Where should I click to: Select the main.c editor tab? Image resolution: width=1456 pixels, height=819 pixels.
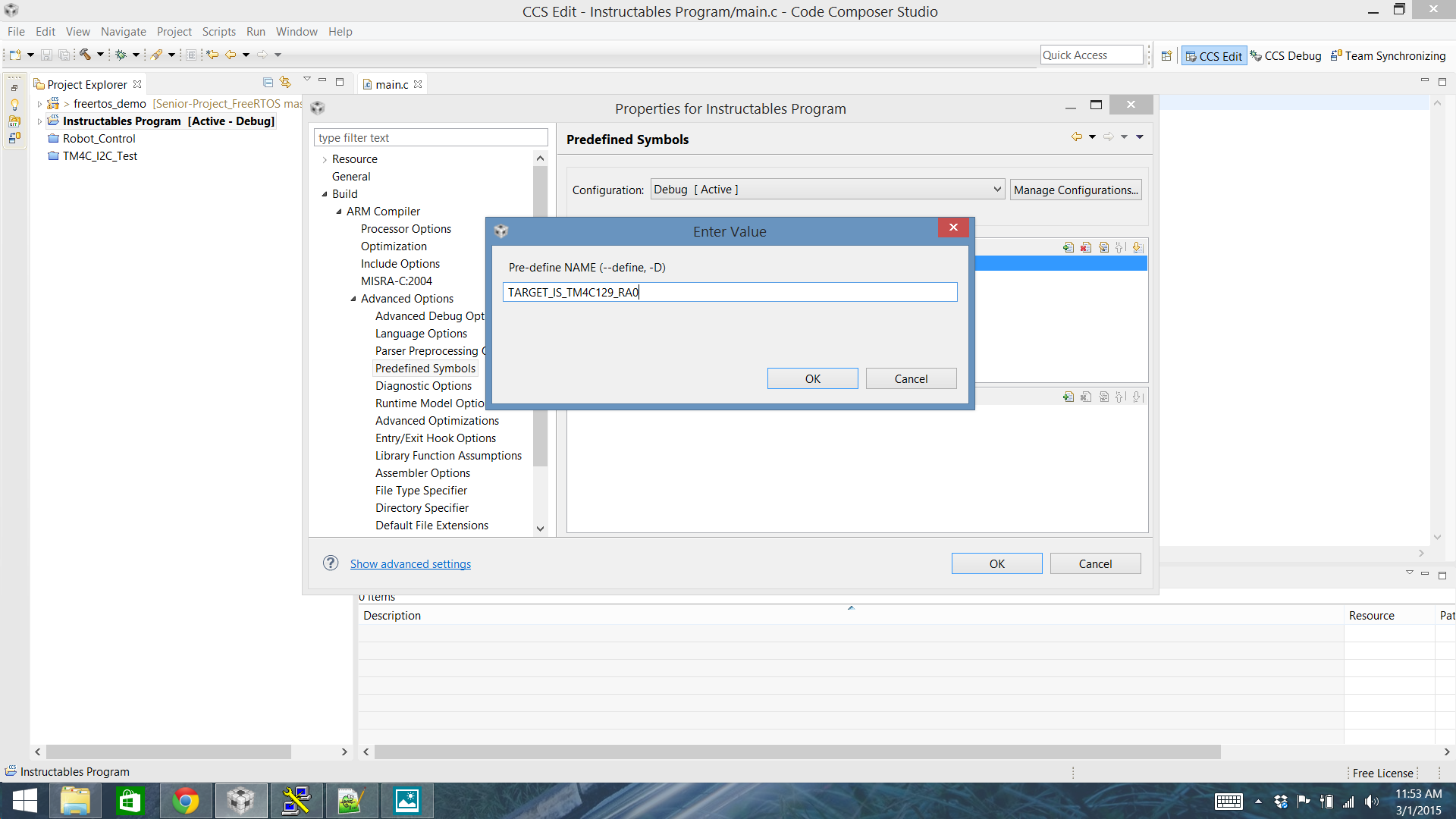click(x=391, y=84)
